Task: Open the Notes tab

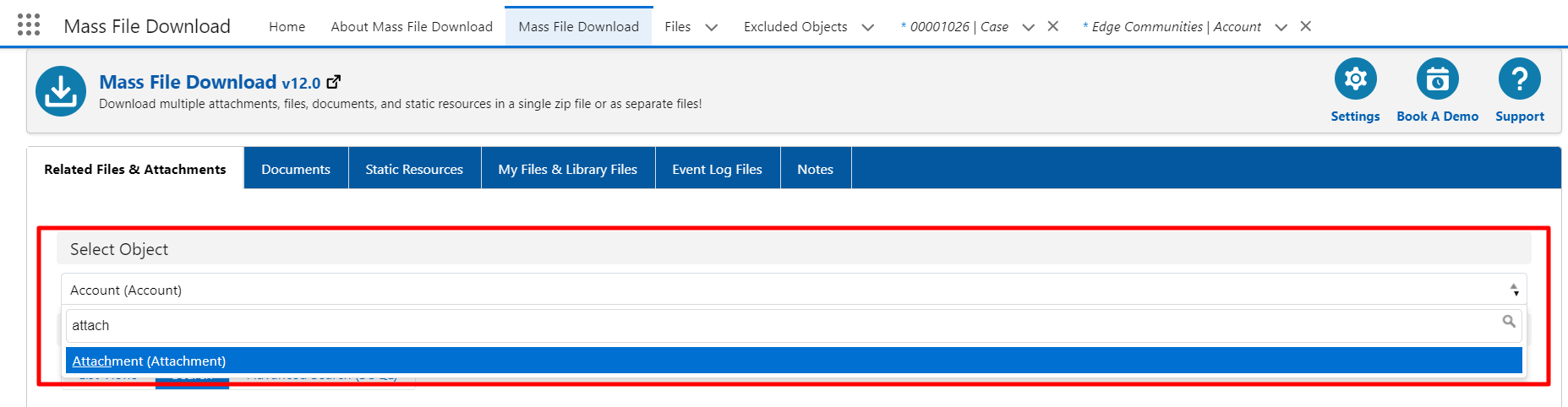Action: click(816, 169)
